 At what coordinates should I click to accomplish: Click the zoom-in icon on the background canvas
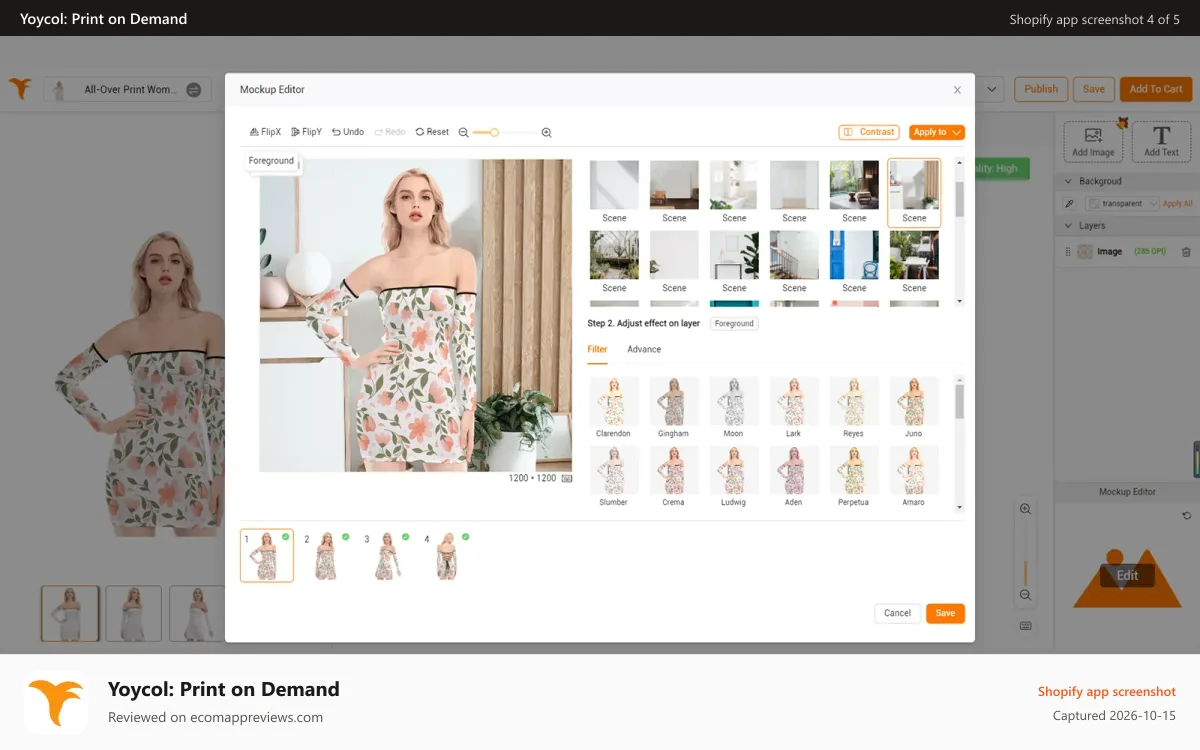click(1025, 509)
